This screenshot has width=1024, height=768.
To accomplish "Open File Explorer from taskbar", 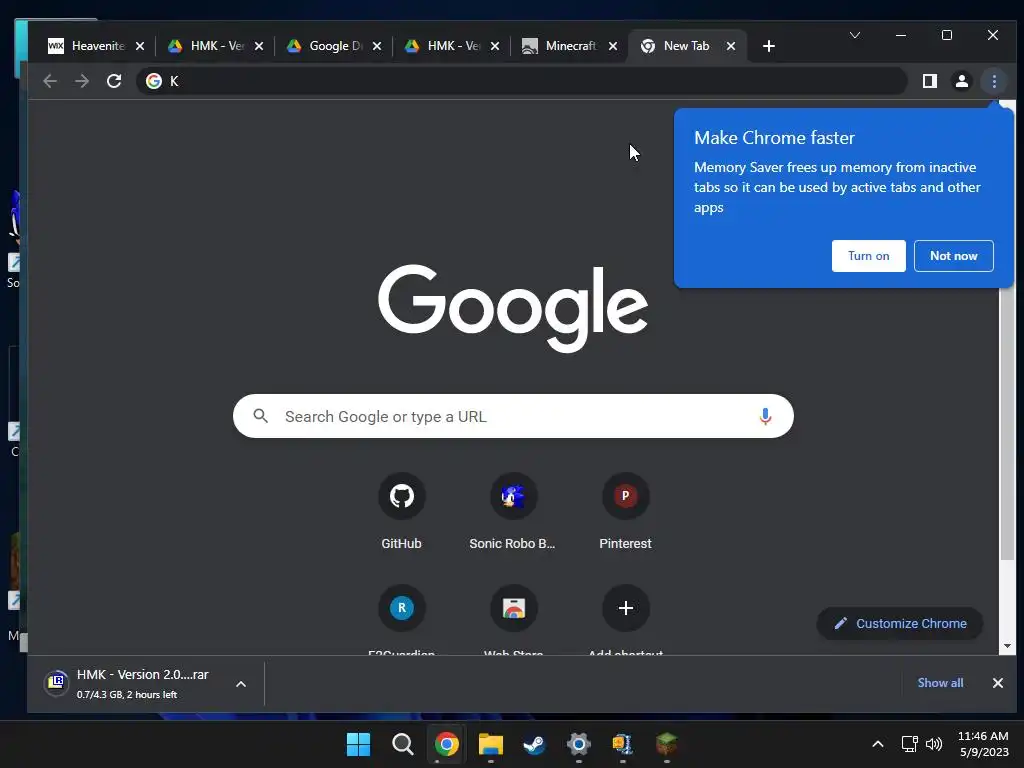I will pyautogui.click(x=490, y=744).
